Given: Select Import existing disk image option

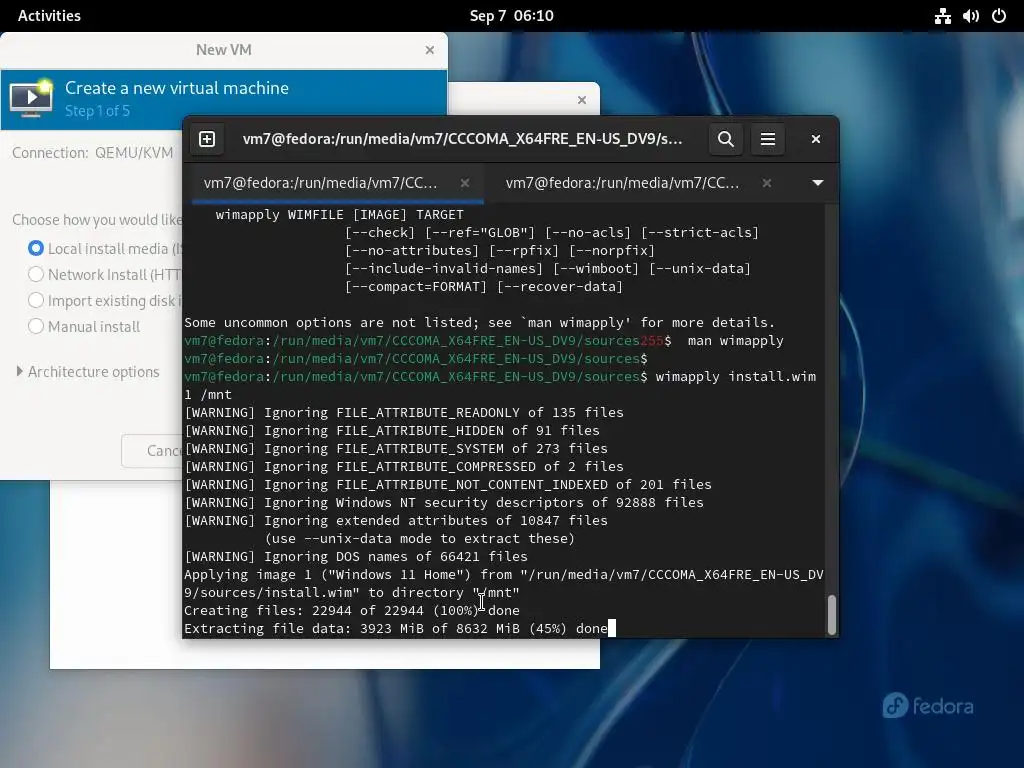Looking at the screenshot, I should pyautogui.click(x=36, y=300).
